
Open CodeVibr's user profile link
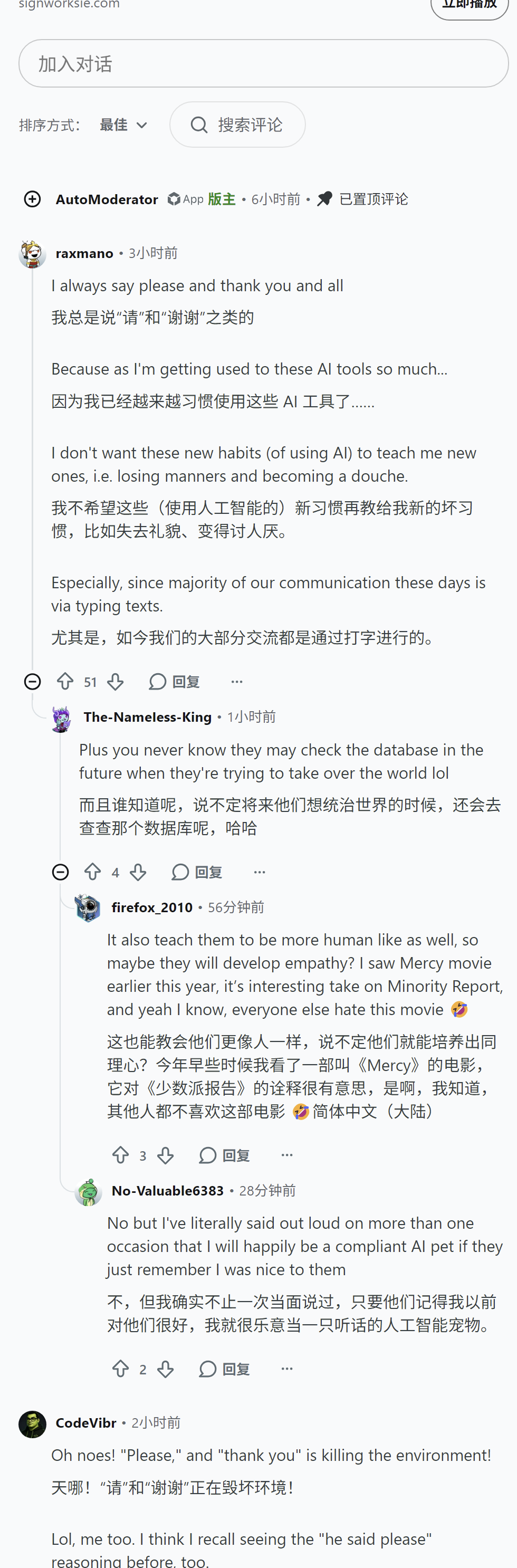click(86, 1422)
